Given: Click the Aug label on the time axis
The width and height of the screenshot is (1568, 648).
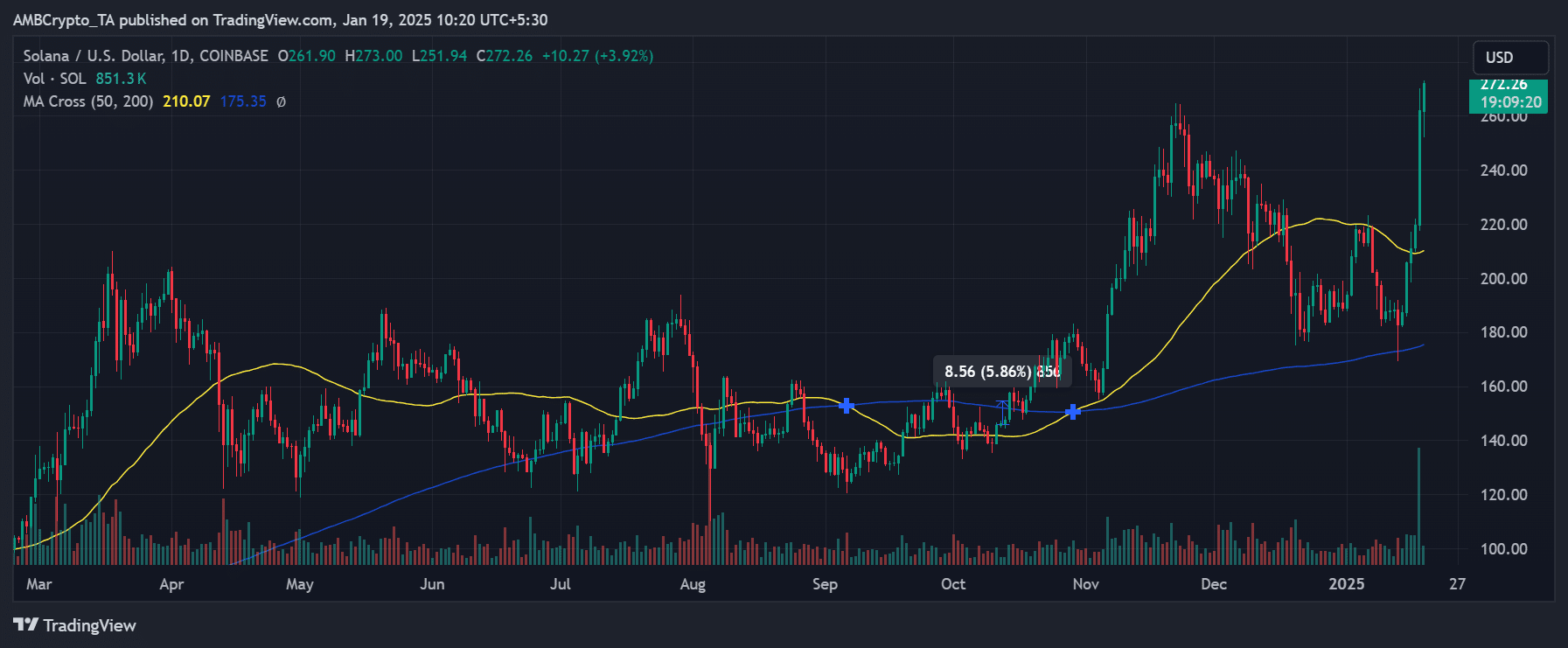Looking at the screenshot, I should 693,584.
